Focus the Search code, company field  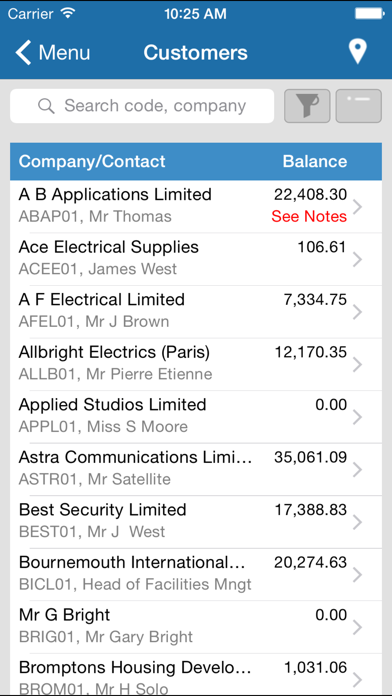pos(142,106)
